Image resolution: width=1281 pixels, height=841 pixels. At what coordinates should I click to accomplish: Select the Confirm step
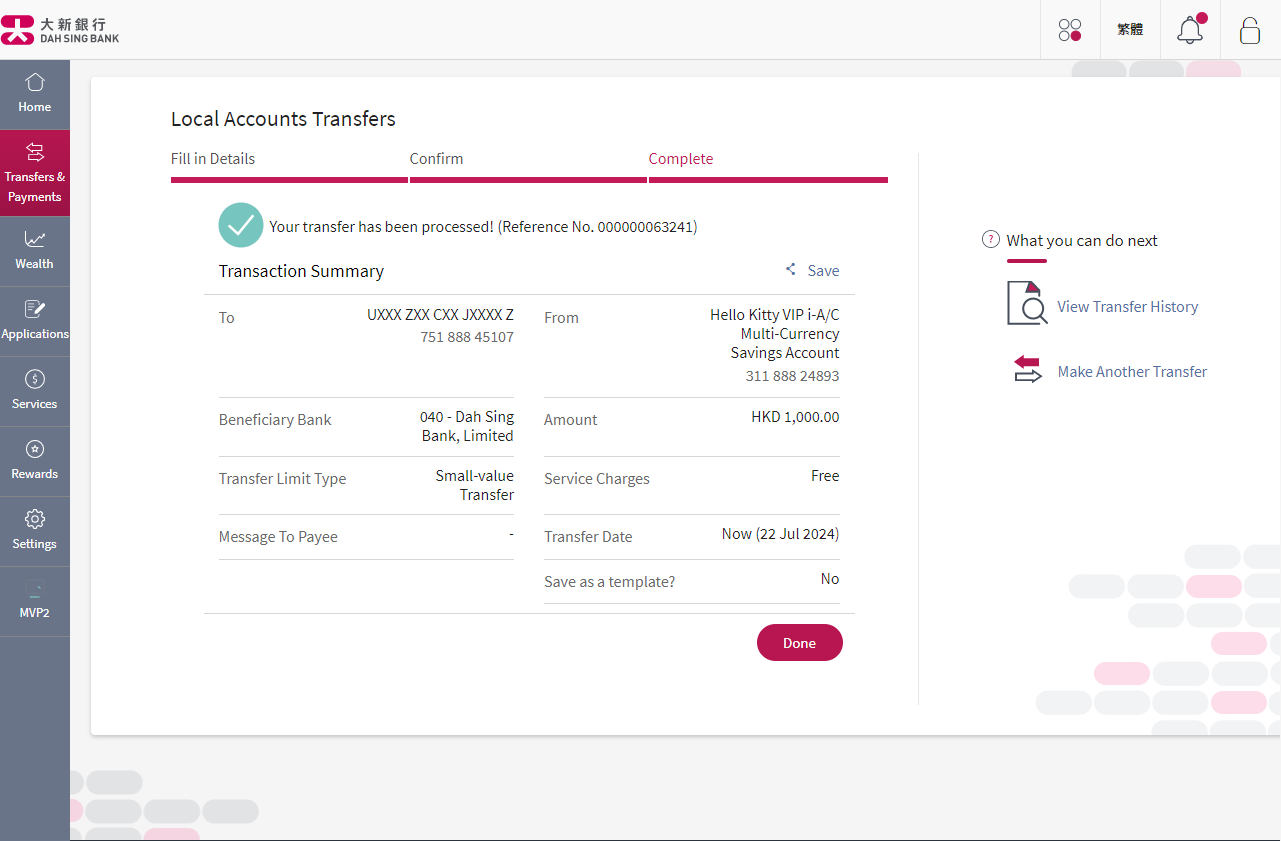click(436, 159)
